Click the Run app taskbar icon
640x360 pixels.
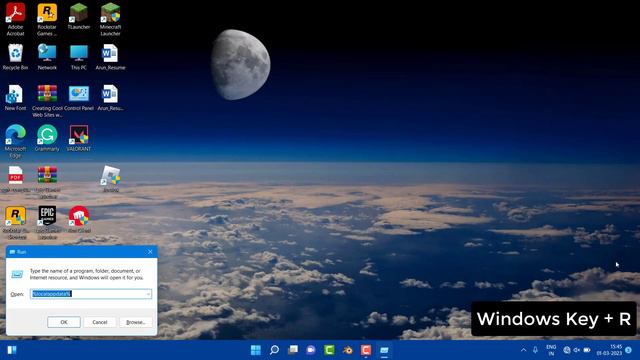tap(384, 350)
